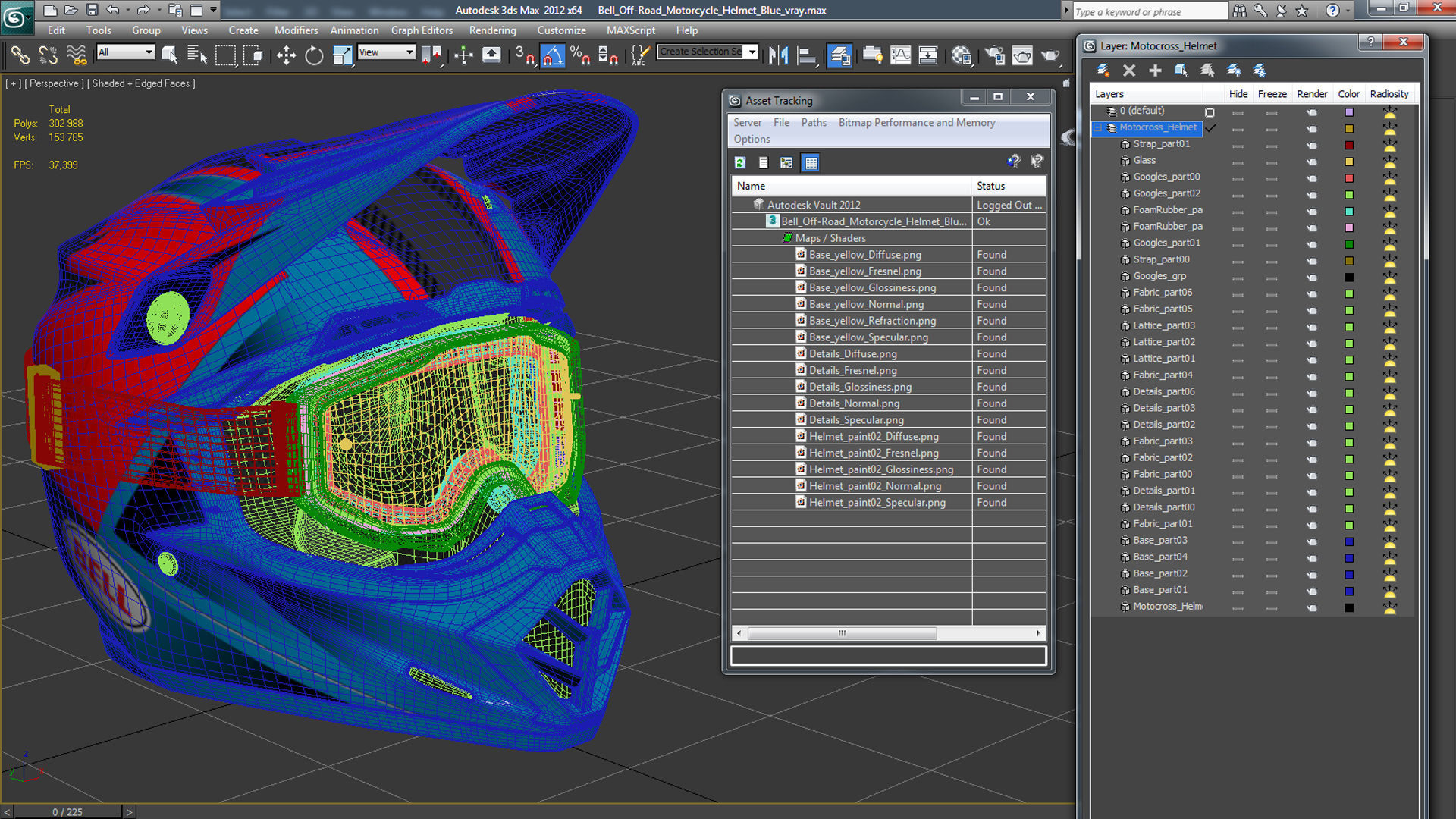The width and height of the screenshot is (1456, 819).
Task: Sort Asset Tracking by Status column header
Action: [1009, 186]
